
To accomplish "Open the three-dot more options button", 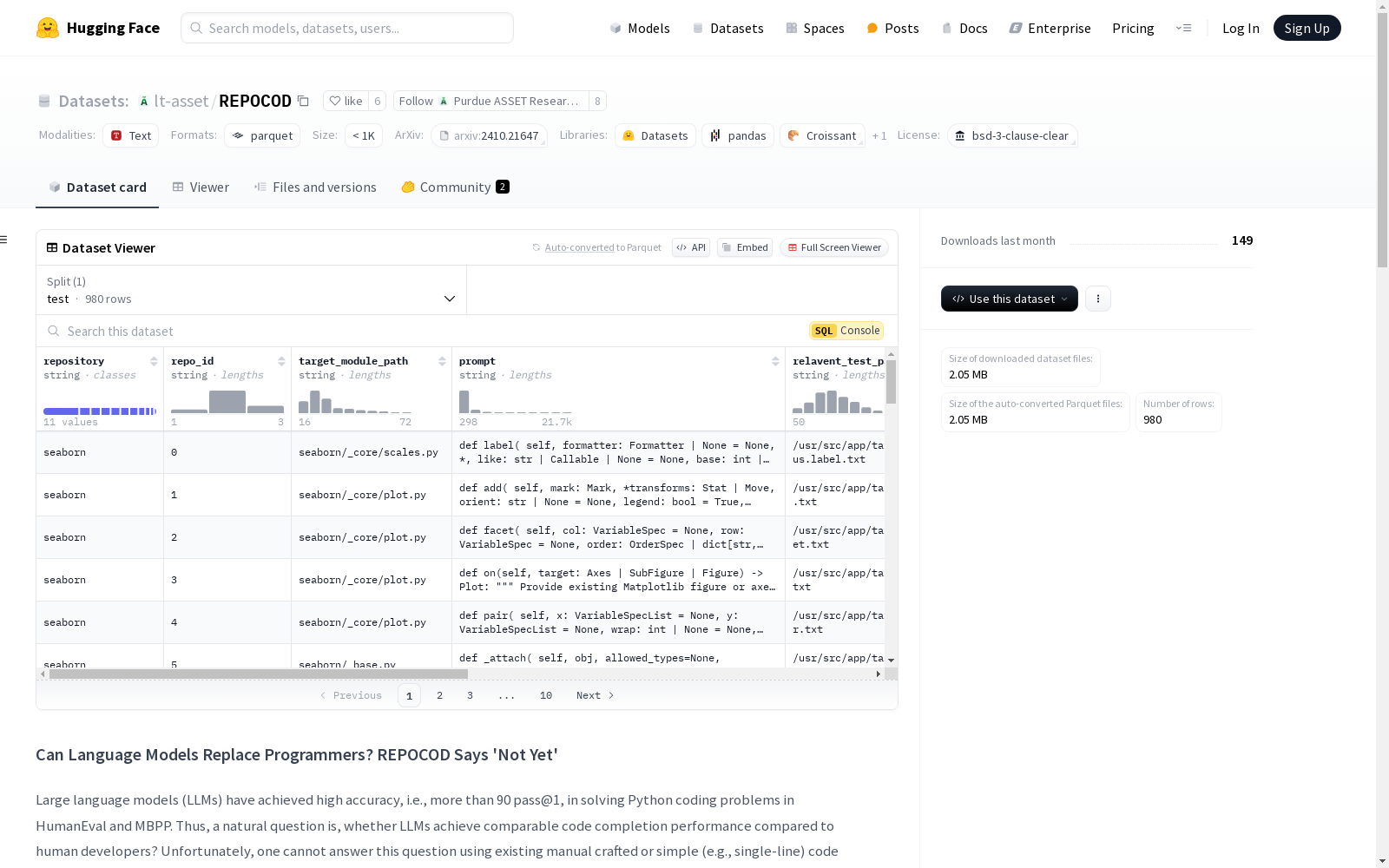I will coord(1098,299).
